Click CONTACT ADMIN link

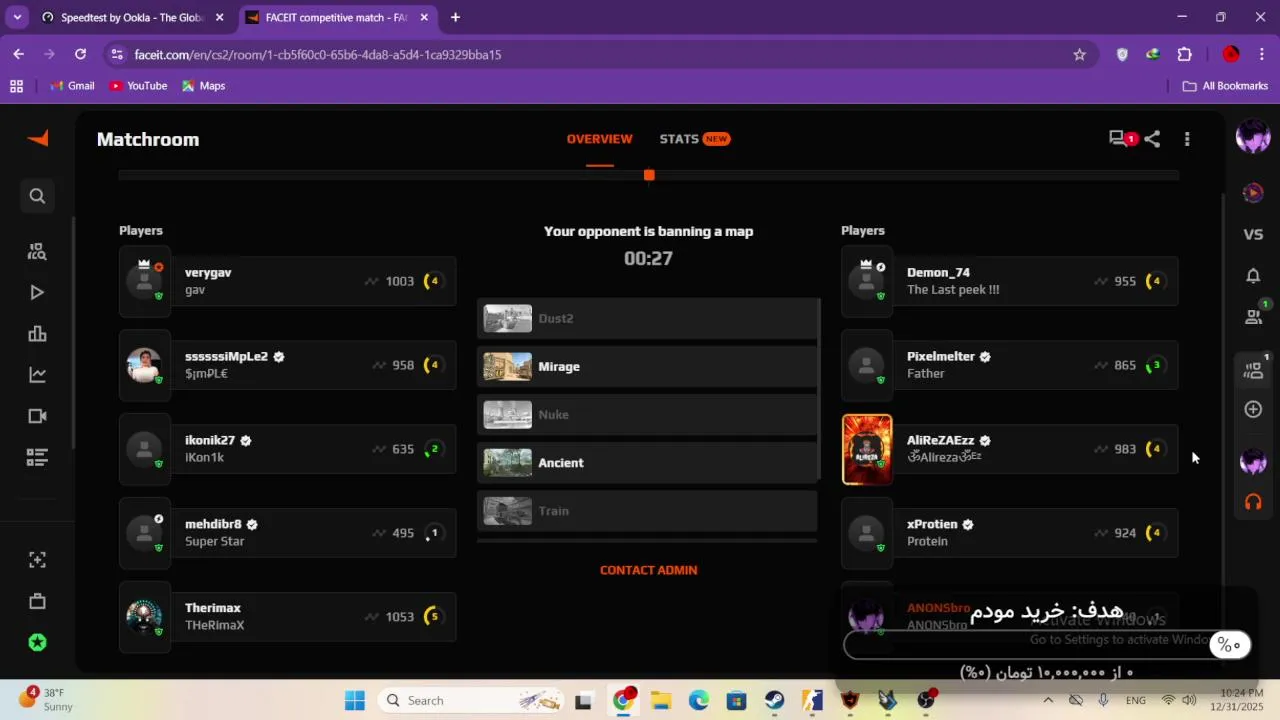pyautogui.click(x=648, y=570)
